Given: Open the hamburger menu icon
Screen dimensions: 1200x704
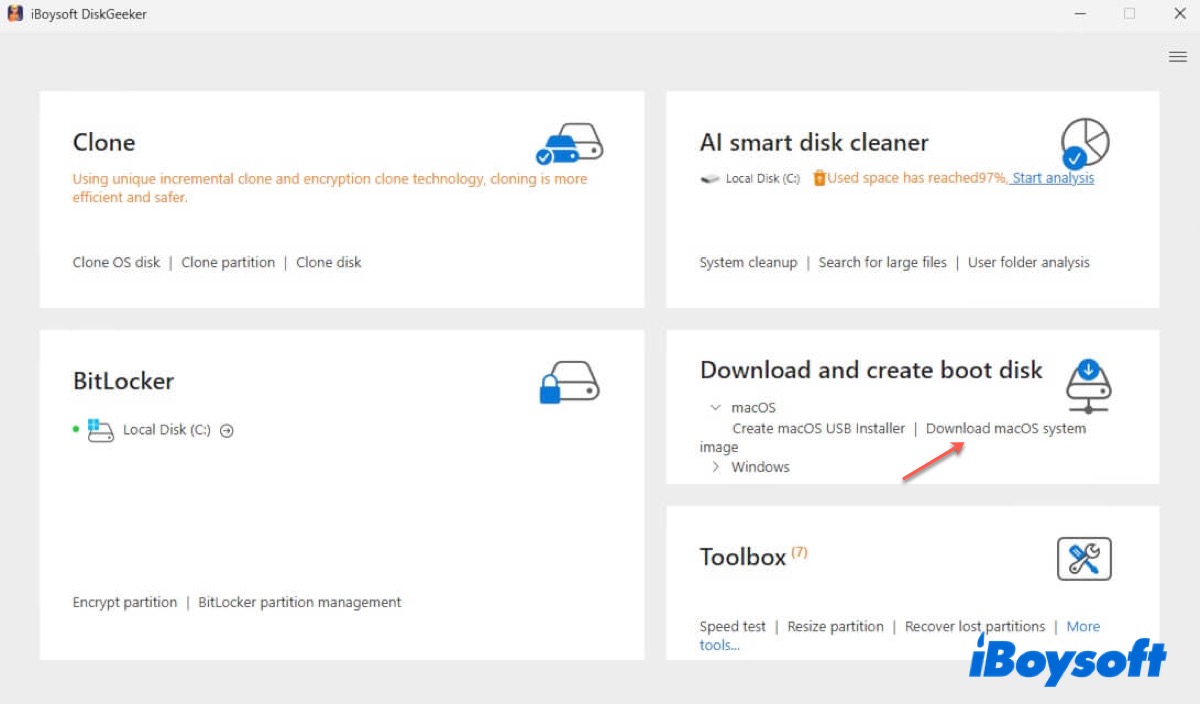Looking at the screenshot, I should click(x=1177, y=57).
